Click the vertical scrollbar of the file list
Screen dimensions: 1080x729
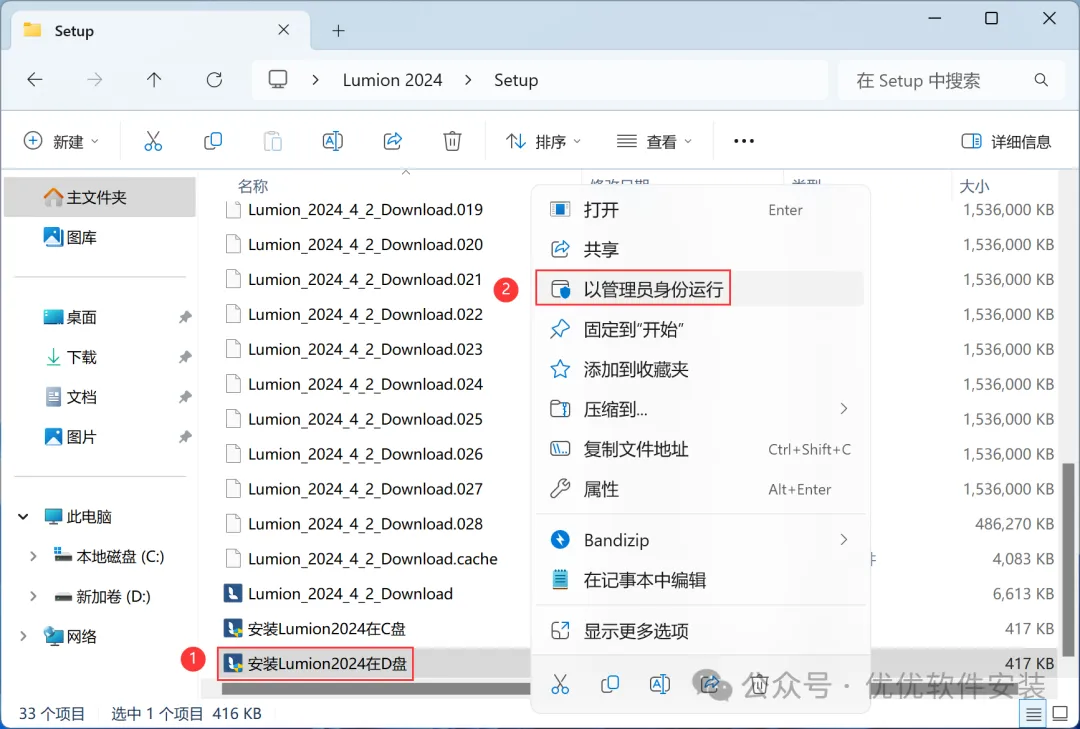1068,558
